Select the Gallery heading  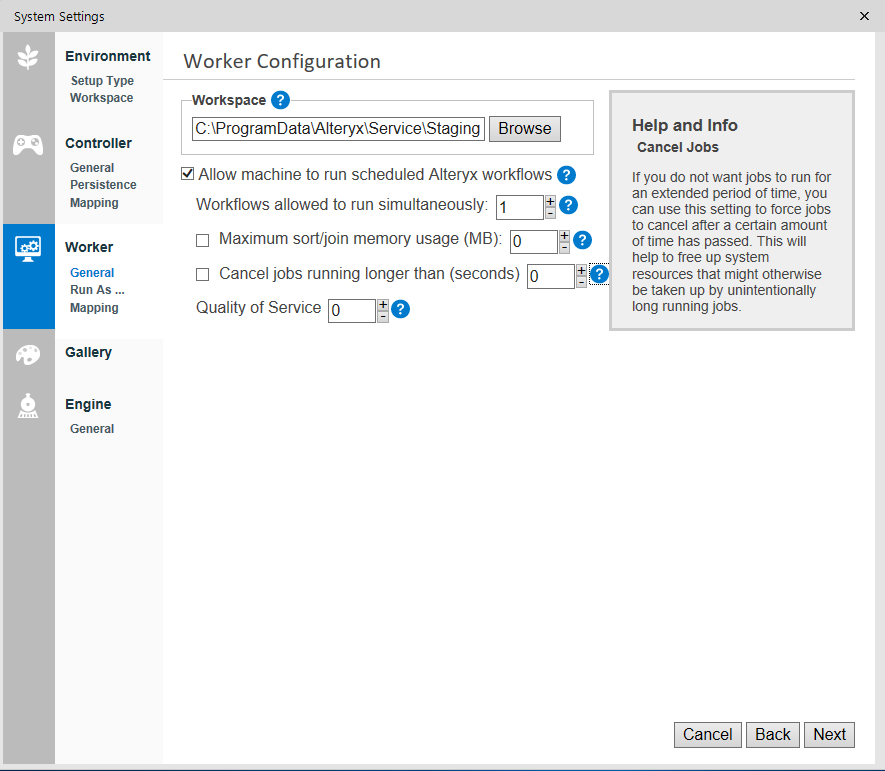point(89,352)
